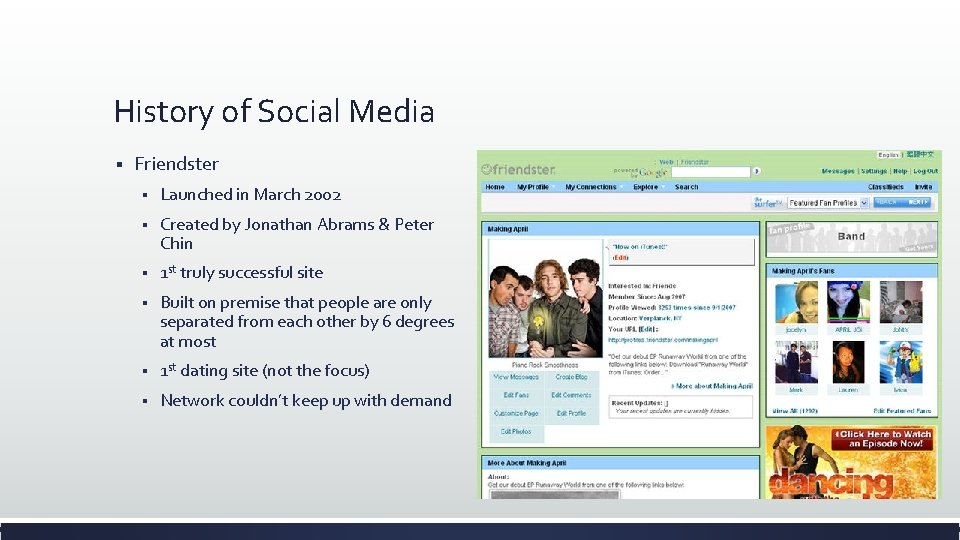Viewport: 960px width, 540px height.
Task: Switch language to Chinese
Action: point(920,154)
